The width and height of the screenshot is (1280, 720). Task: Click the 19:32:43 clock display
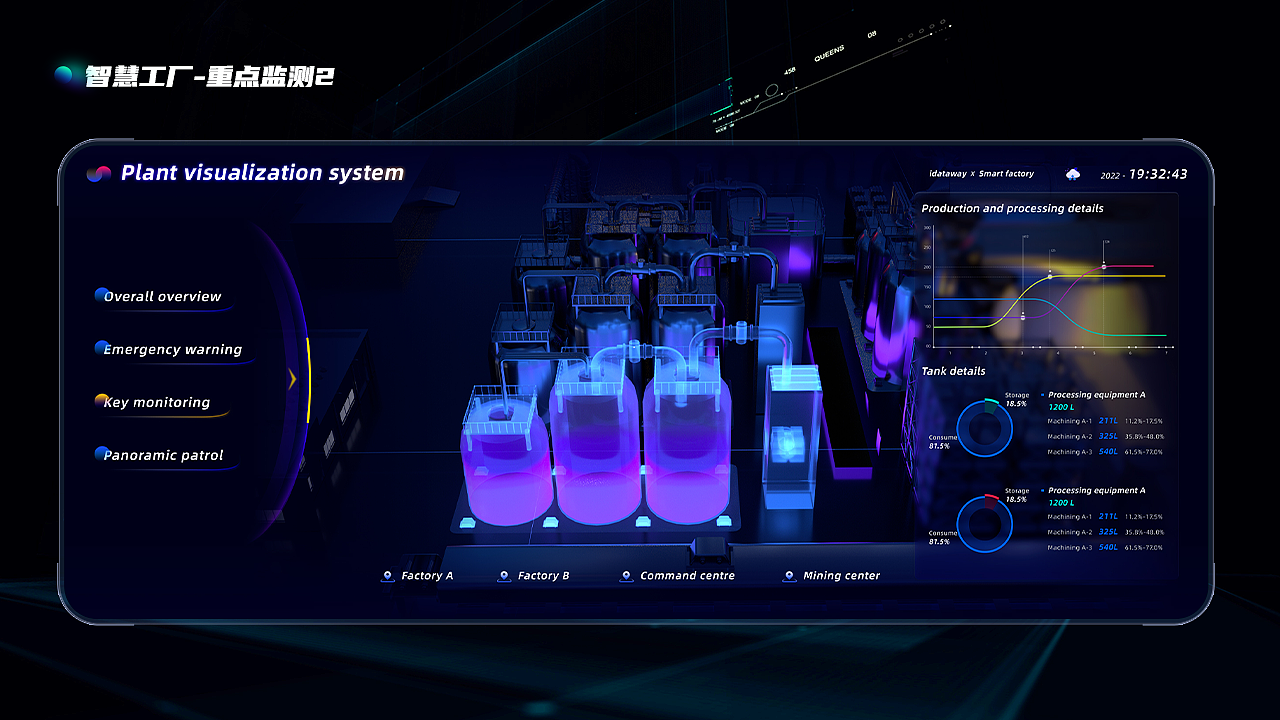pyautogui.click(x=1158, y=174)
